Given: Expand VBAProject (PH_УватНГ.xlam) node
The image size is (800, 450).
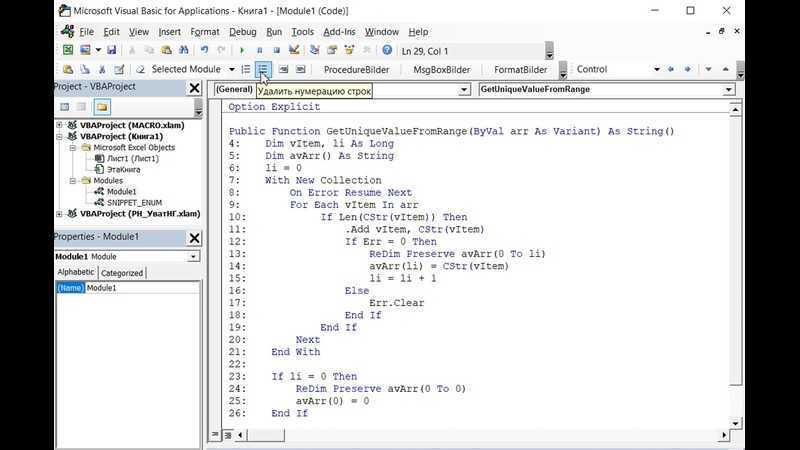Looking at the screenshot, I should coord(59,214).
